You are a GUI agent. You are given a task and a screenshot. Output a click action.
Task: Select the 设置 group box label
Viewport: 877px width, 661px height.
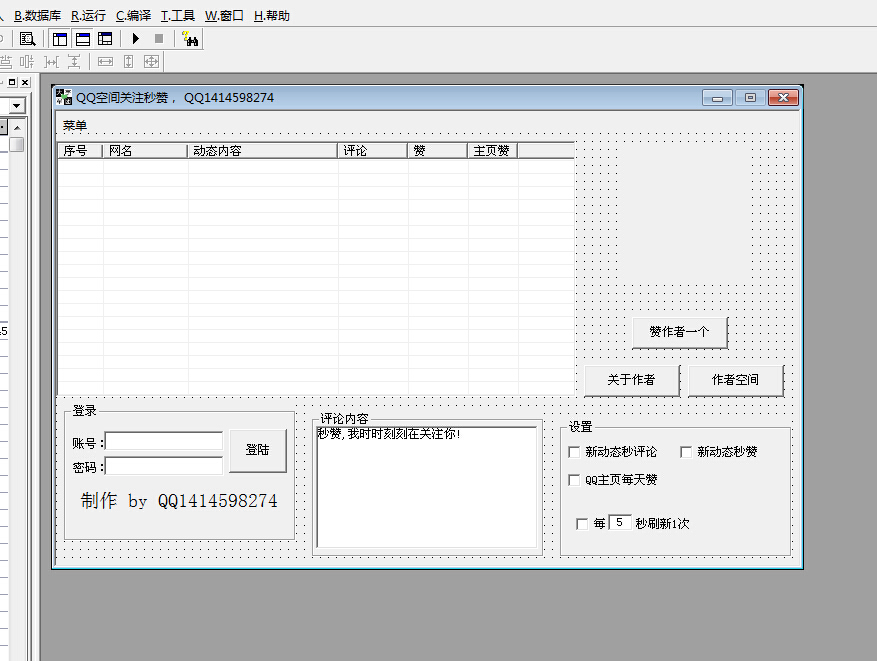(x=580, y=427)
